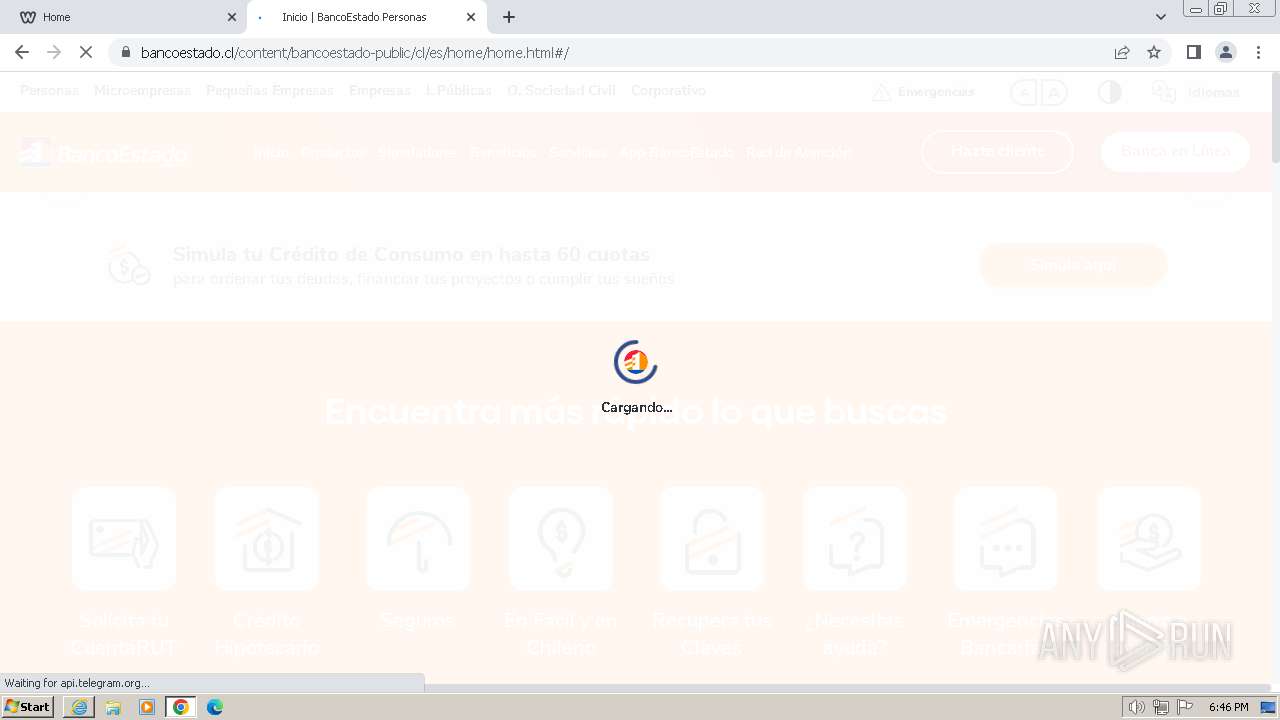Open File Explorer from taskbar

[x=113, y=707]
